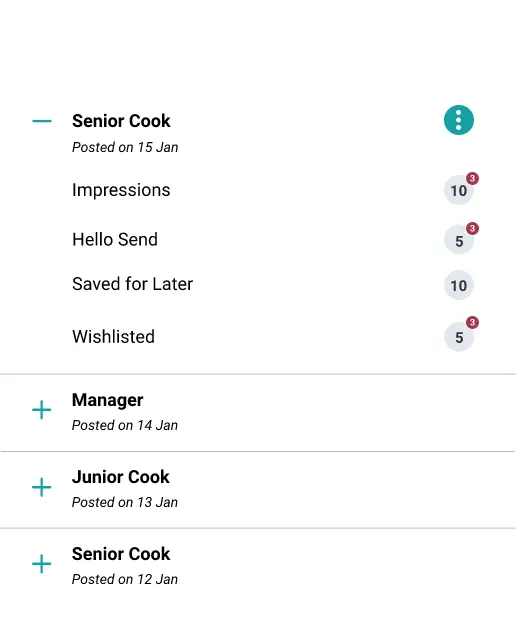Click the Hello Send count badge showing 5

(459, 240)
